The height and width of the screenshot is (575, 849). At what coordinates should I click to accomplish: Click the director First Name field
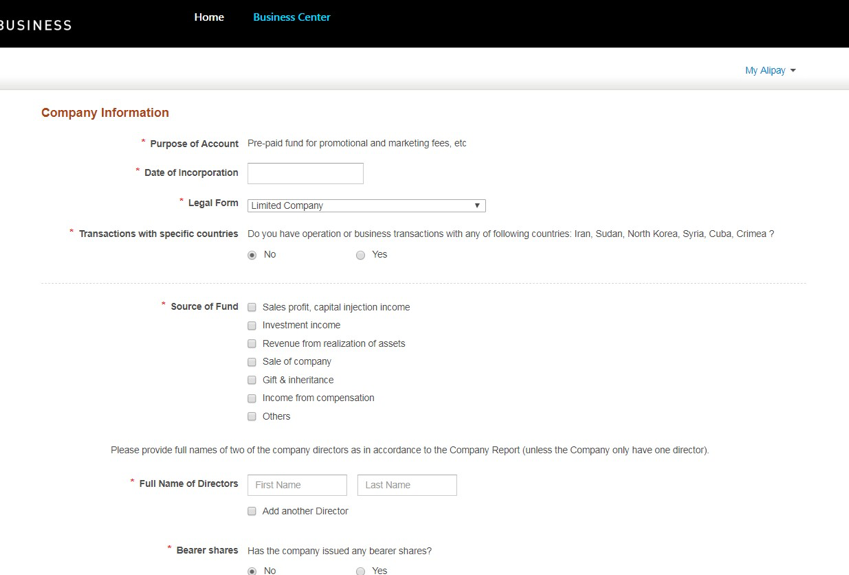pos(297,485)
